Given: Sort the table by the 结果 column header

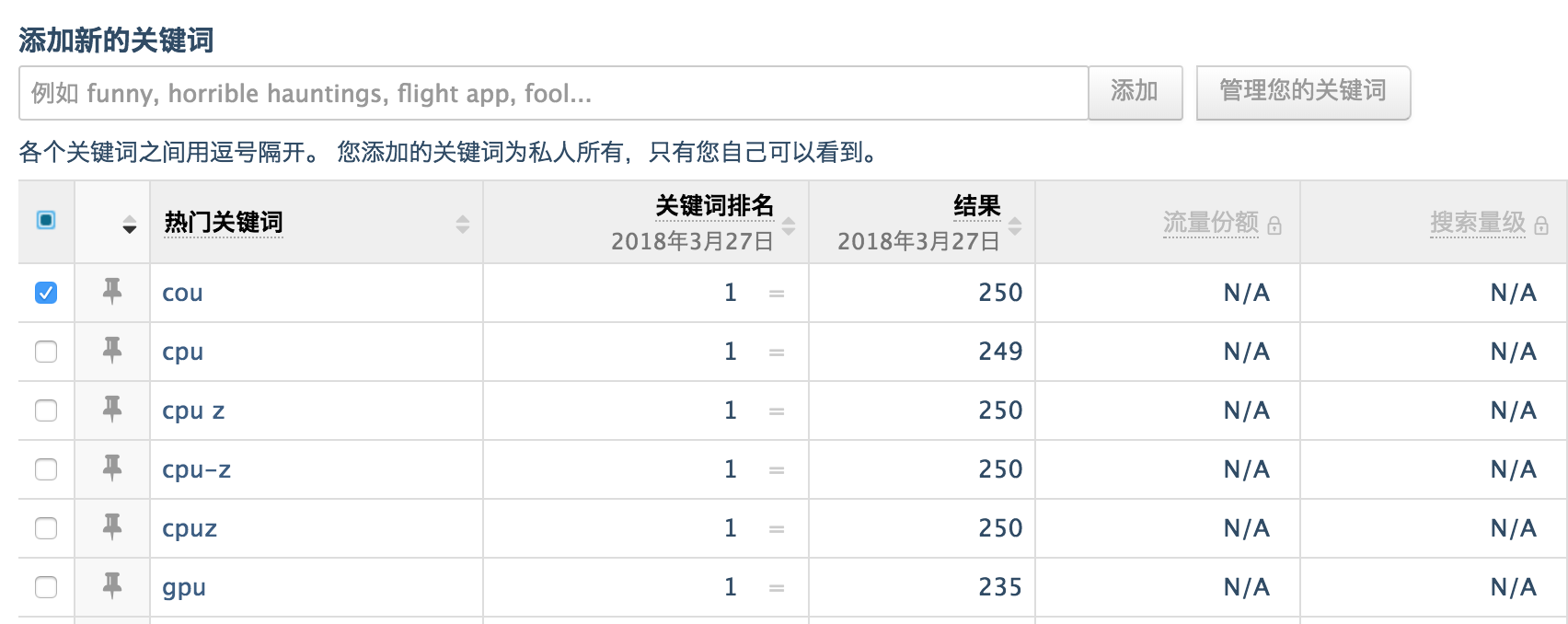Looking at the screenshot, I should [x=1015, y=224].
